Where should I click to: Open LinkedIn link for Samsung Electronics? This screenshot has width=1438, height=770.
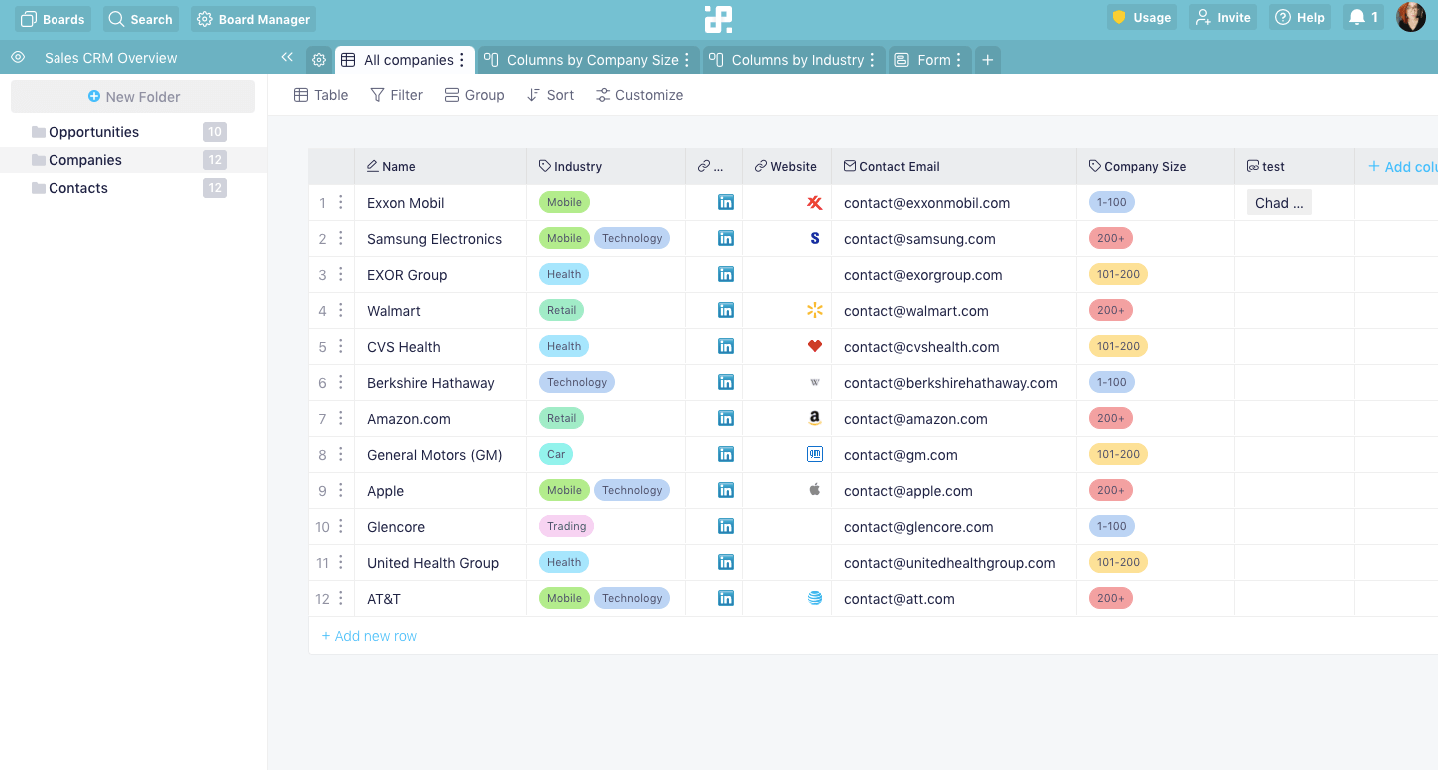pos(726,238)
